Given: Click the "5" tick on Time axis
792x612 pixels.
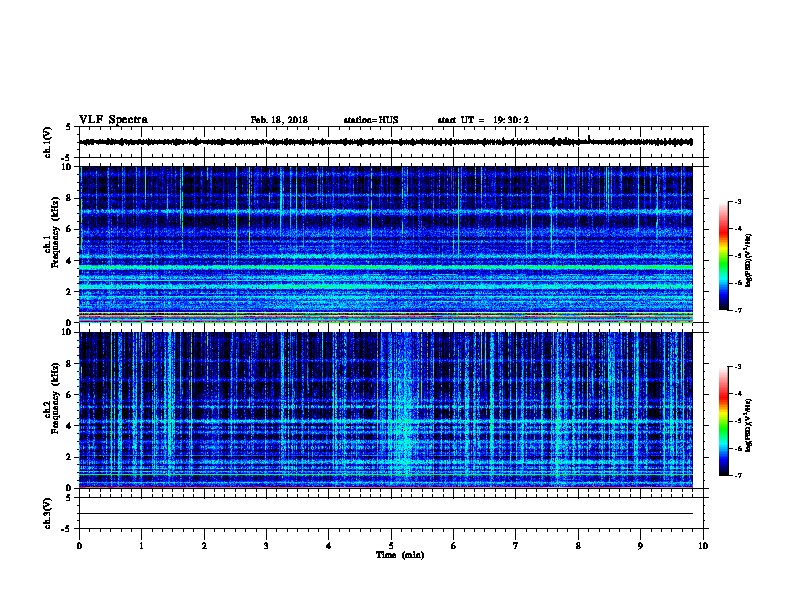Looking at the screenshot, I should [391, 546].
